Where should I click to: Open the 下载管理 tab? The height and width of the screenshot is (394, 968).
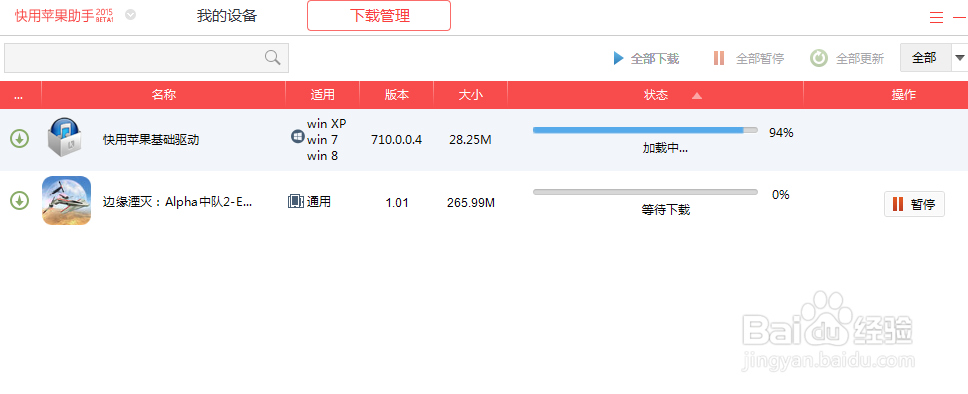(x=379, y=15)
